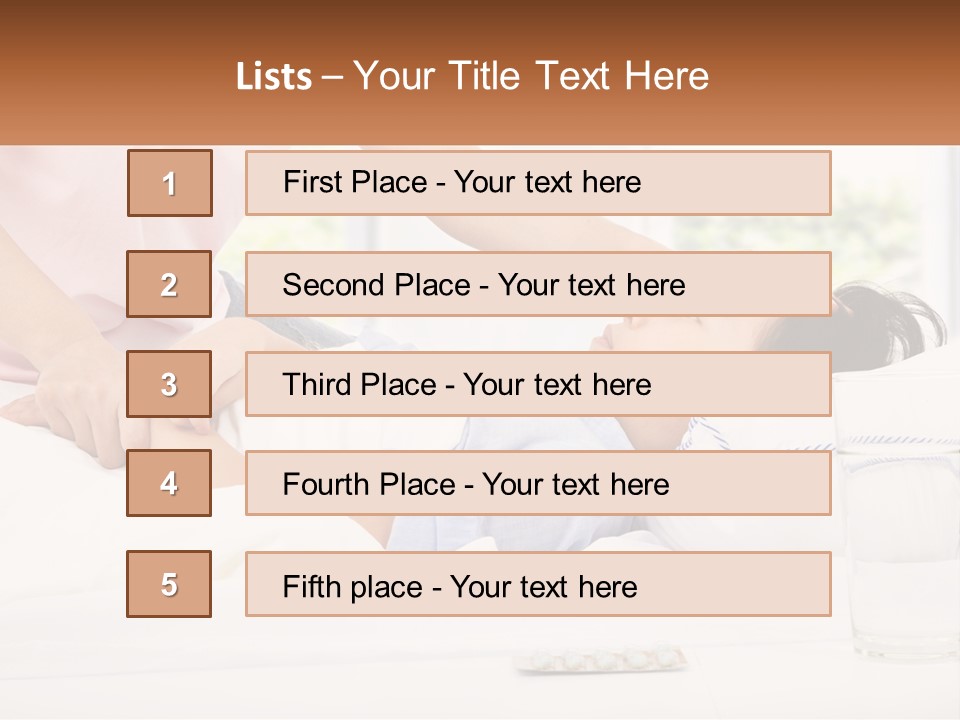Click the bold word "Lists" in title
This screenshot has width=960, height=720.
(274, 76)
